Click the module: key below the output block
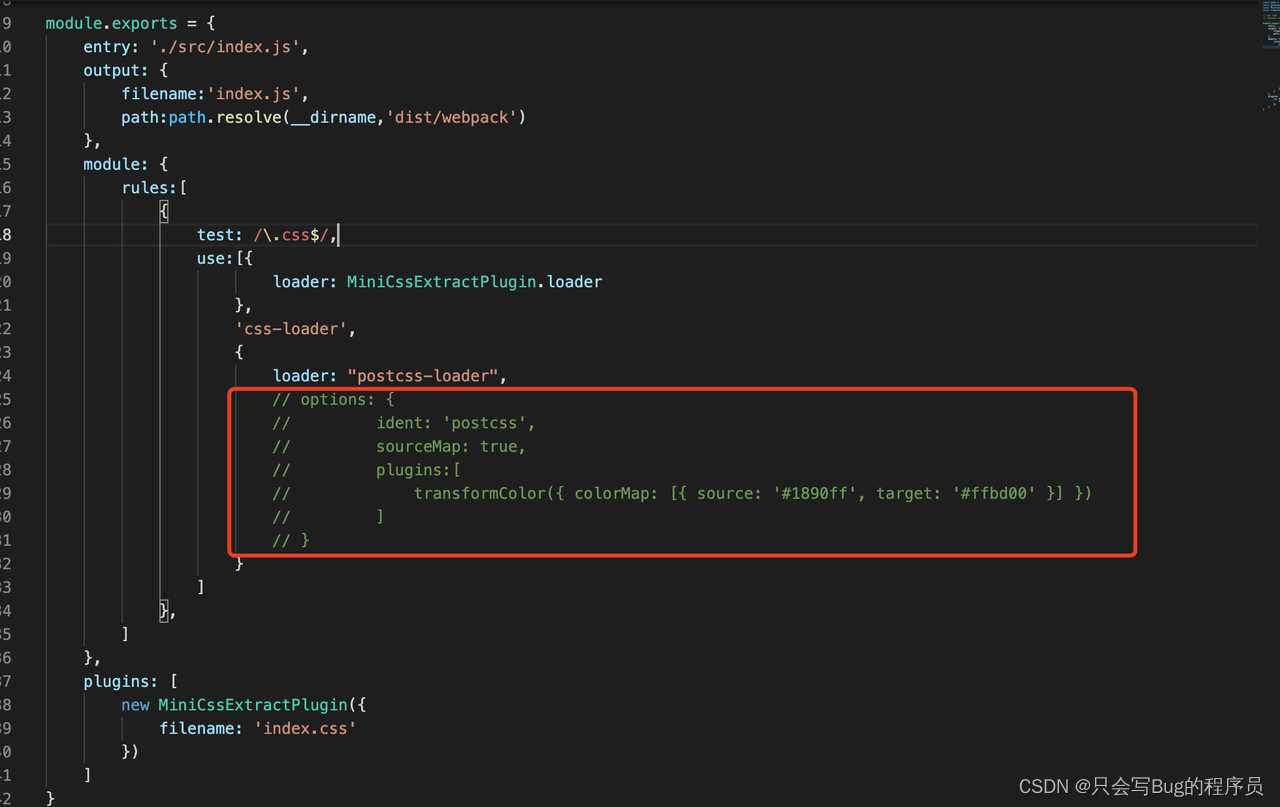 coord(116,164)
